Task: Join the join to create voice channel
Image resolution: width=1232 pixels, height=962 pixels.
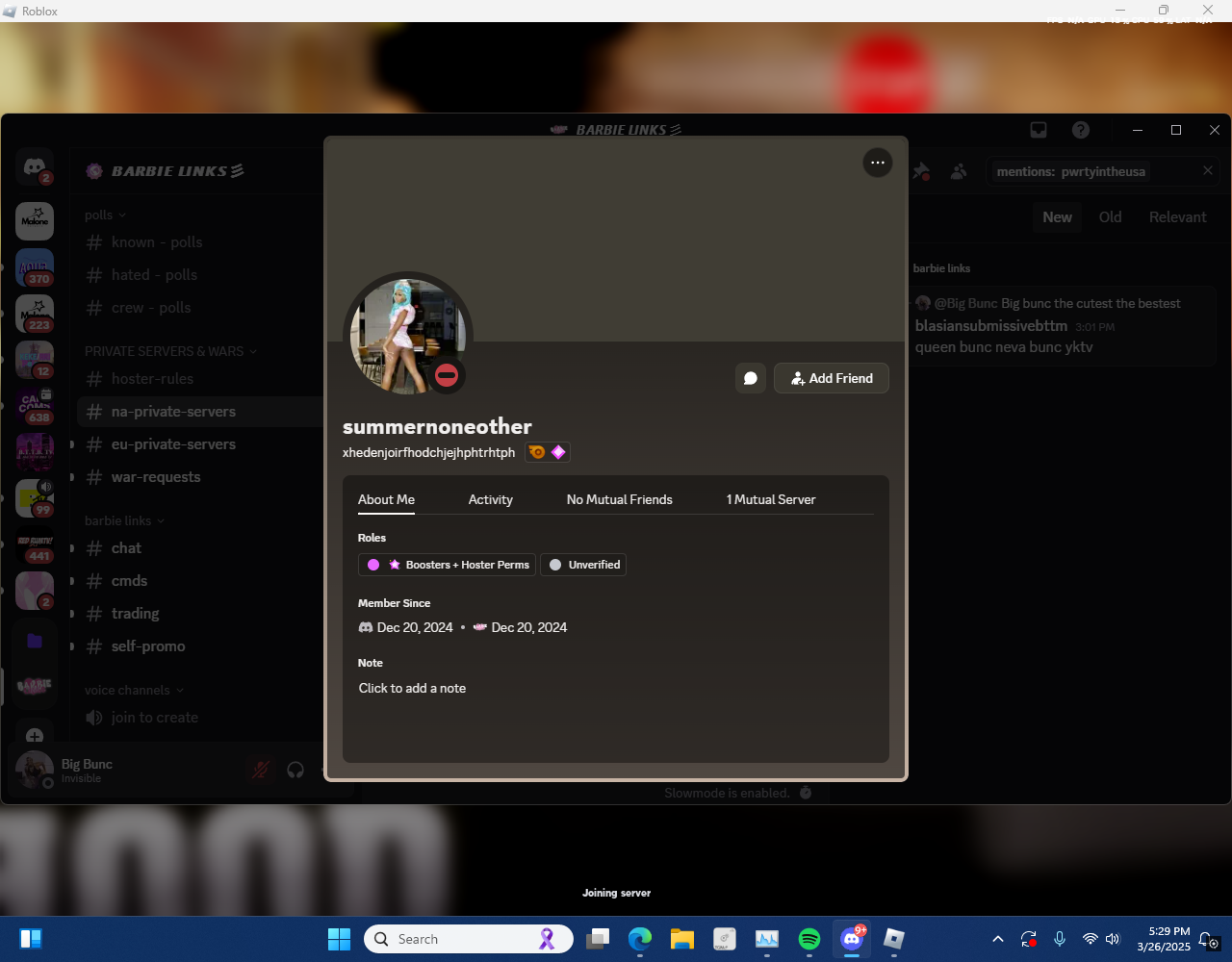Action: 199,718
